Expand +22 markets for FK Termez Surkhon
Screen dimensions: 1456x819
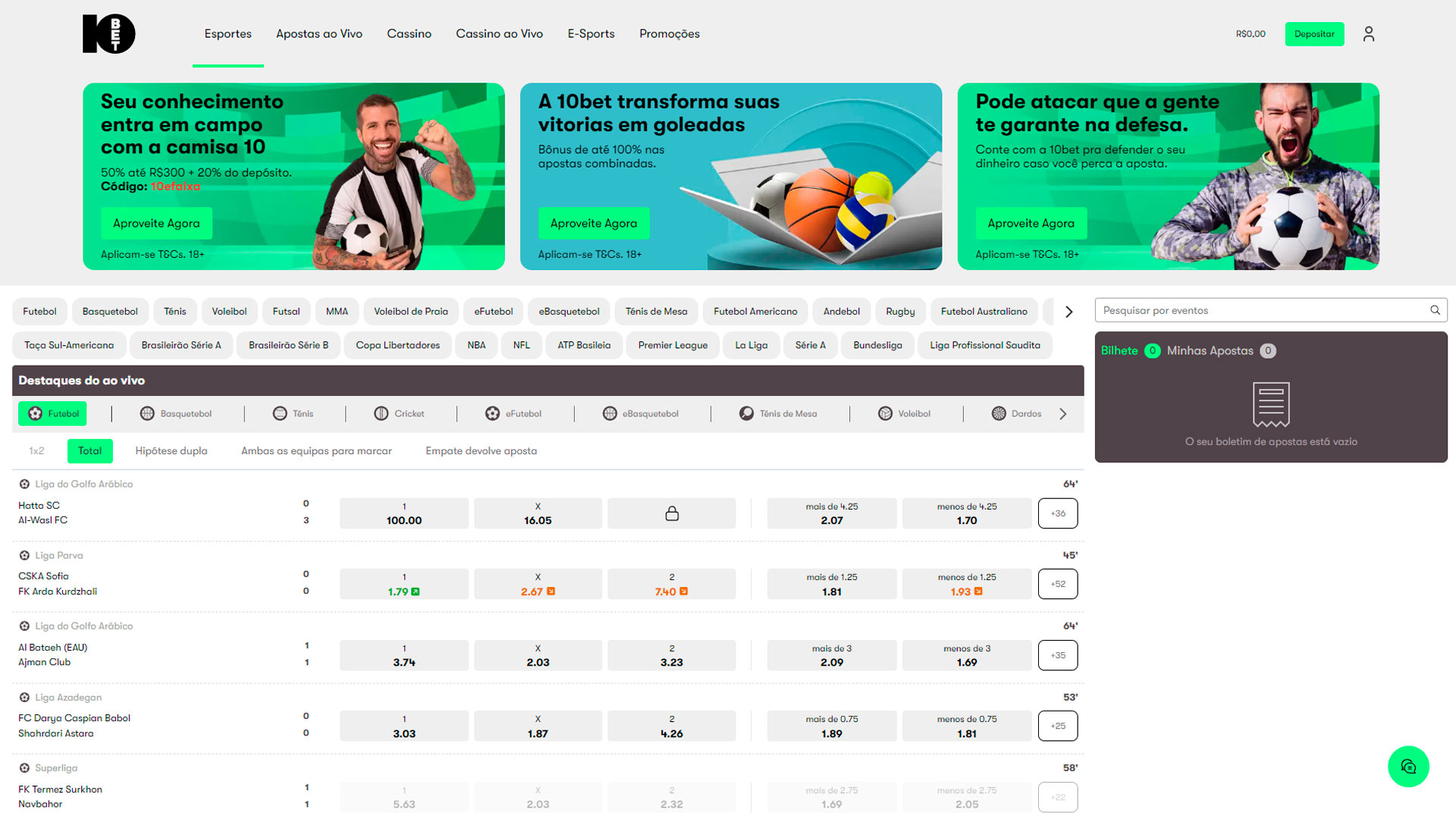[x=1058, y=797]
